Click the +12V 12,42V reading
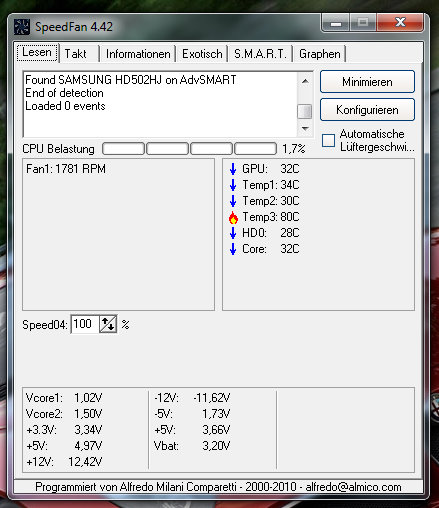Viewport: 439px width, 508px height. [64, 462]
